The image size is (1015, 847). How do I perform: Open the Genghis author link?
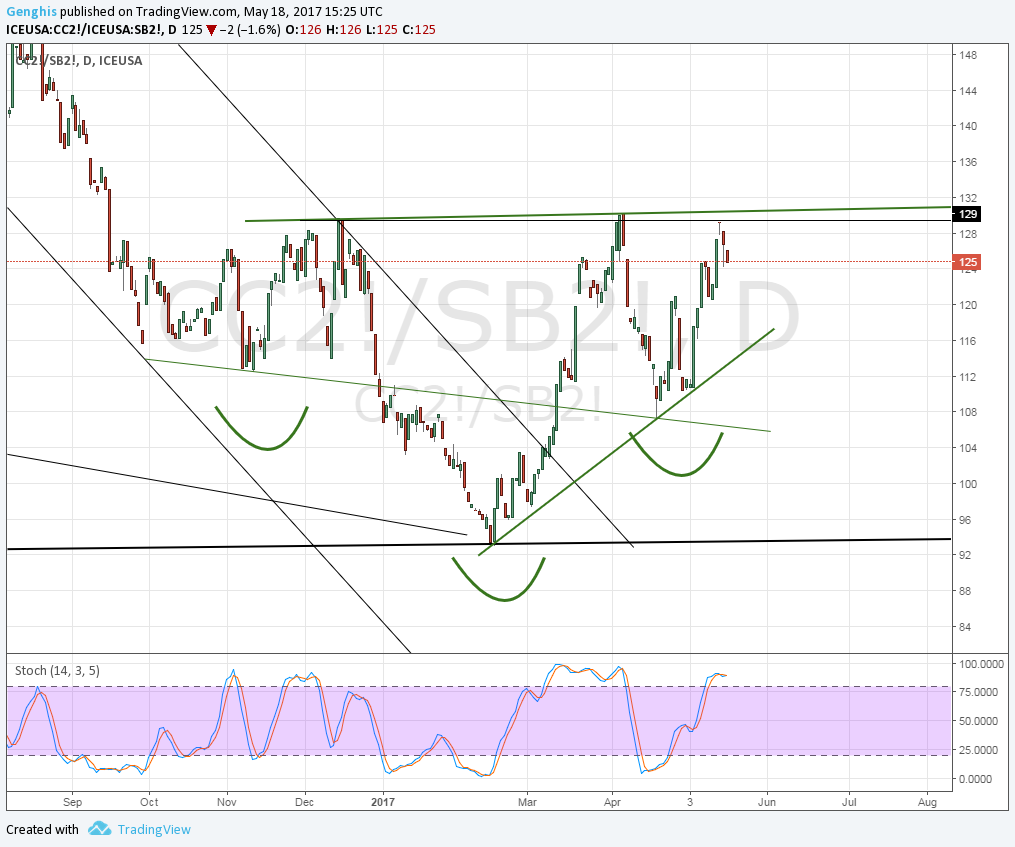pyautogui.click(x=31, y=12)
